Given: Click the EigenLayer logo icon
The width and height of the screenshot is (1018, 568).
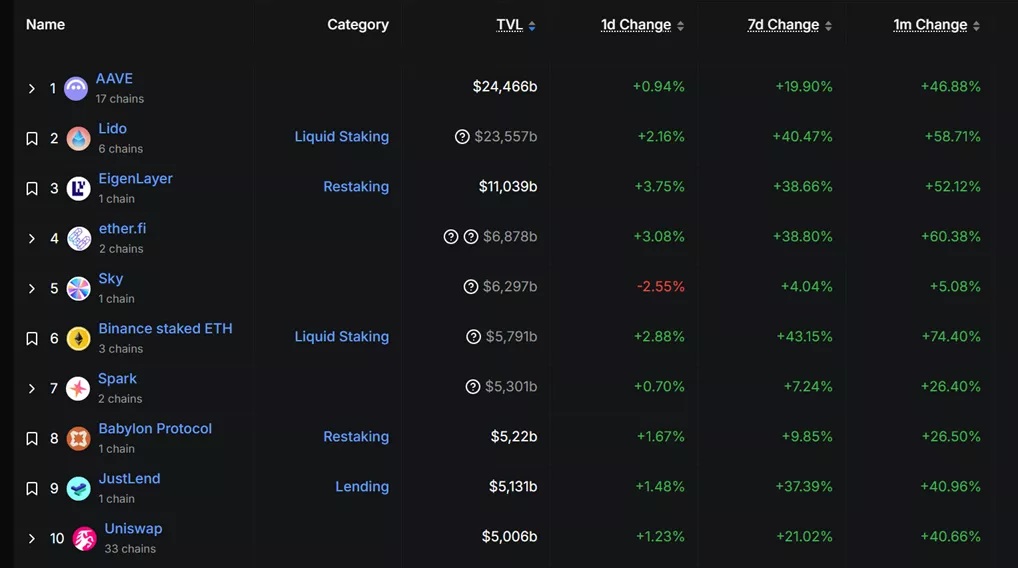Looking at the screenshot, I should pyautogui.click(x=78, y=188).
